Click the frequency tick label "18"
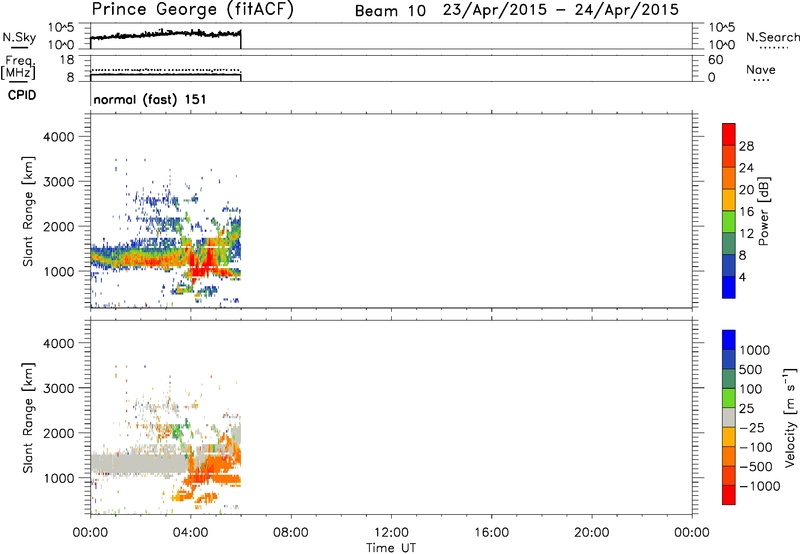 click(x=66, y=60)
